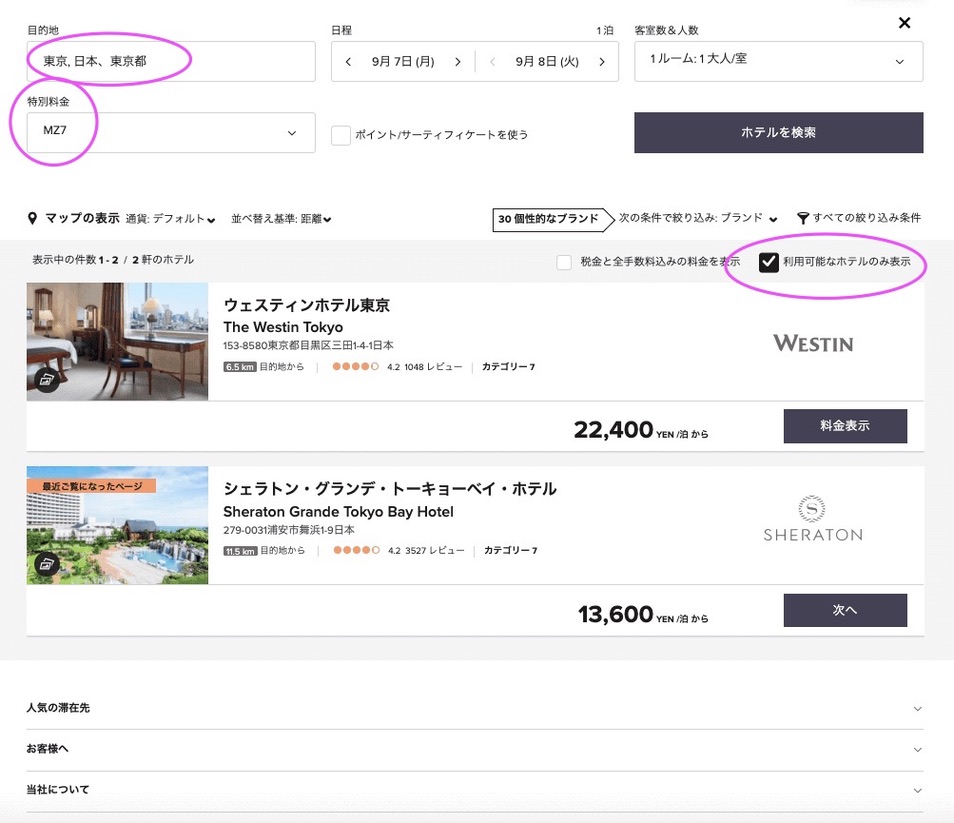Open photo gallery icon on Westin Tokyo image

pos(46,379)
